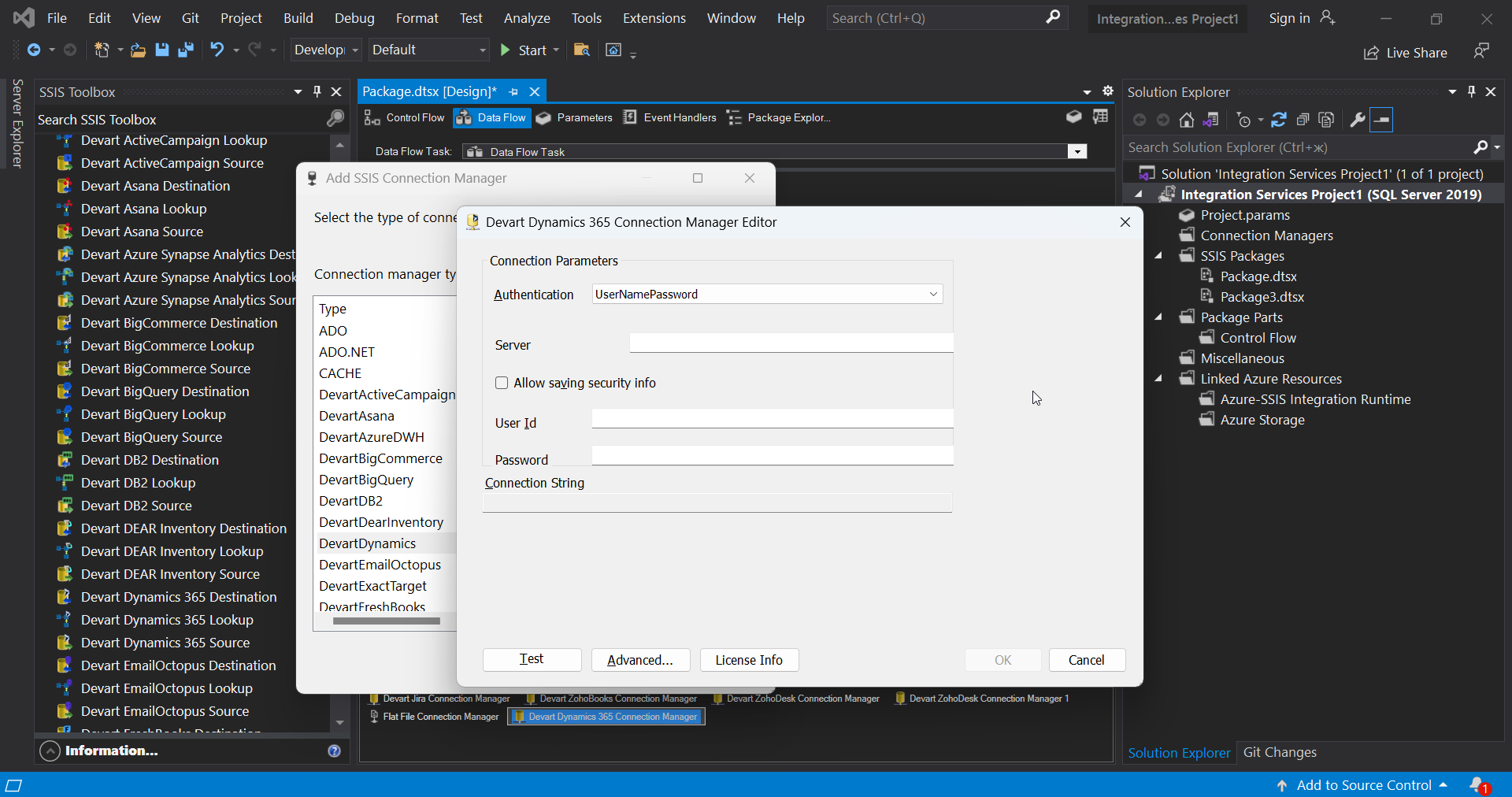Click the Home icon in Solution Explorer toolbar
Image resolution: width=1512 pixels, height=797 pixels.
coord(1187,120)
